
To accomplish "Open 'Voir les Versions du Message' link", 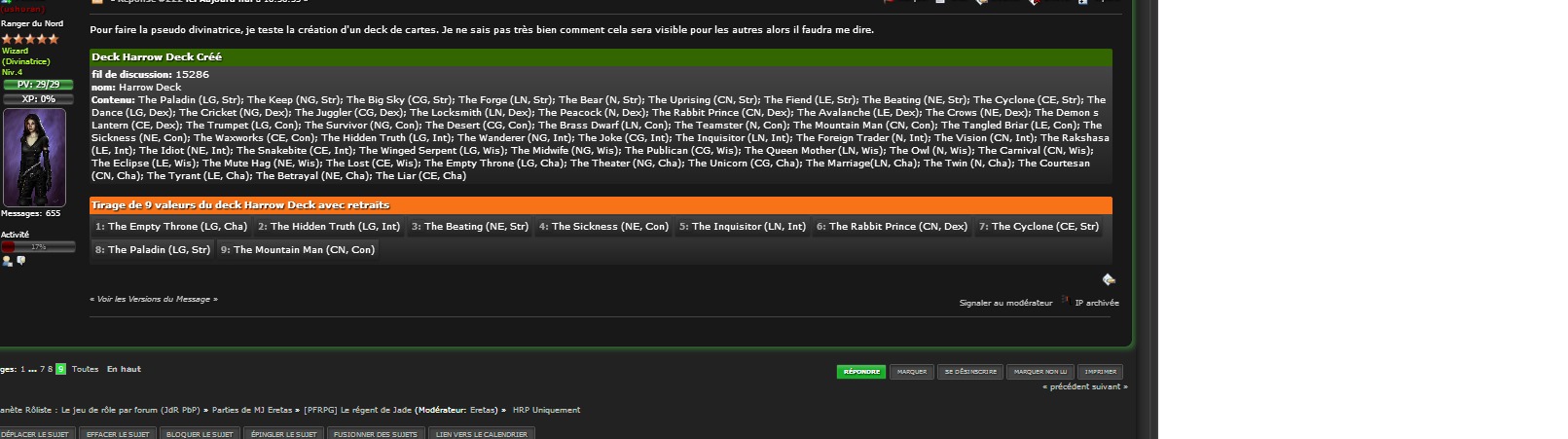I will 154,299.
